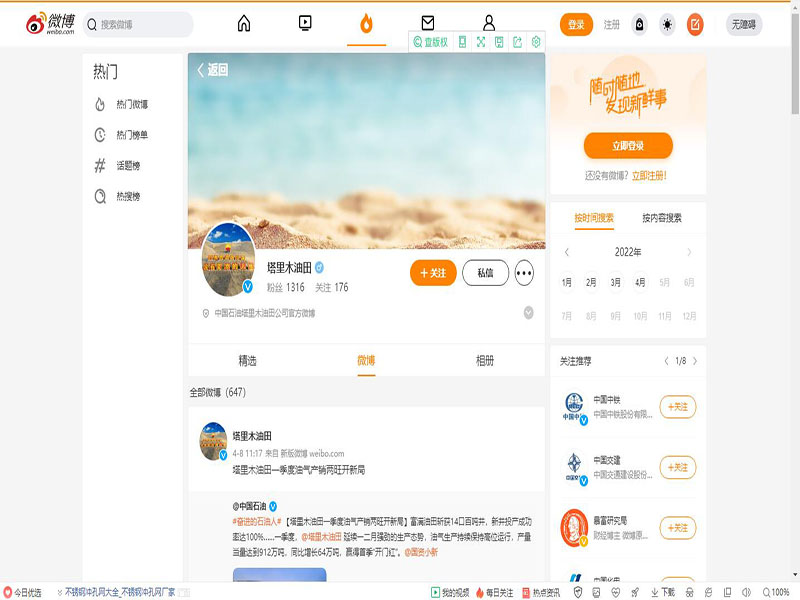Click the orange 登录 login button

(577, 24)
